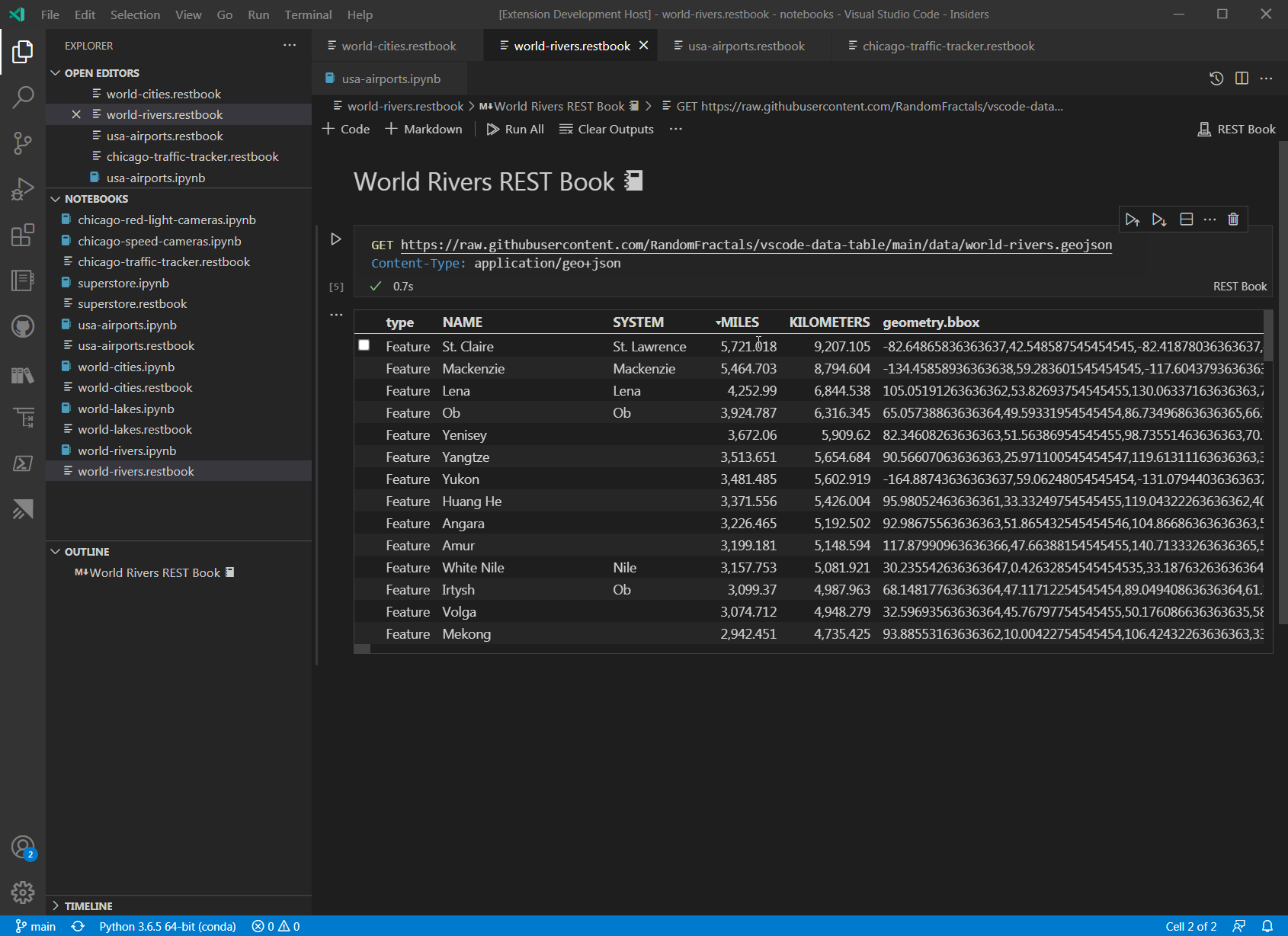Open the Help menu
The height and width of the screenshot is (936, 1288).
coord(360,14)
